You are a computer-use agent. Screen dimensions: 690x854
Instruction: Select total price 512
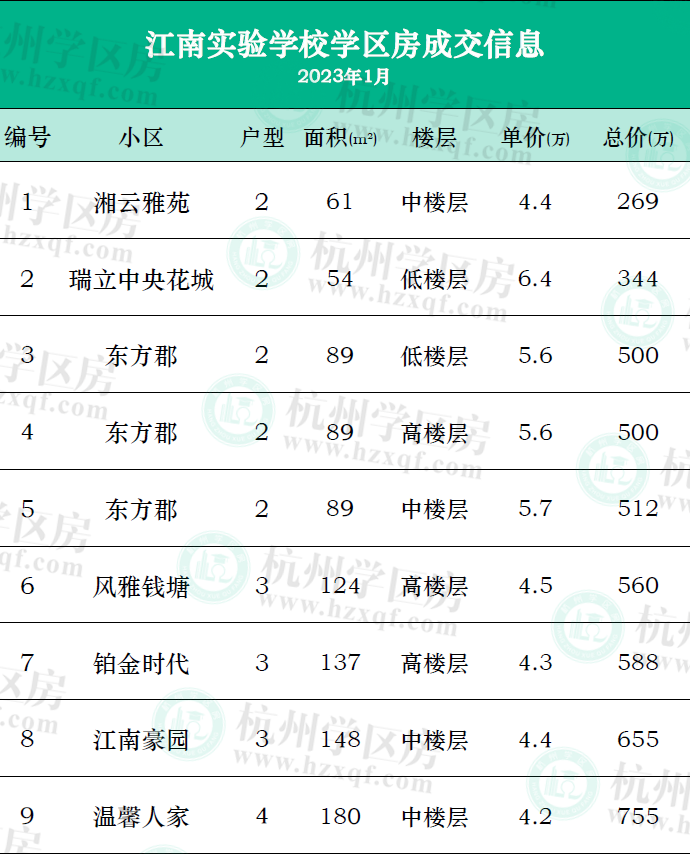pyautogui.click(x=638, y=509)
